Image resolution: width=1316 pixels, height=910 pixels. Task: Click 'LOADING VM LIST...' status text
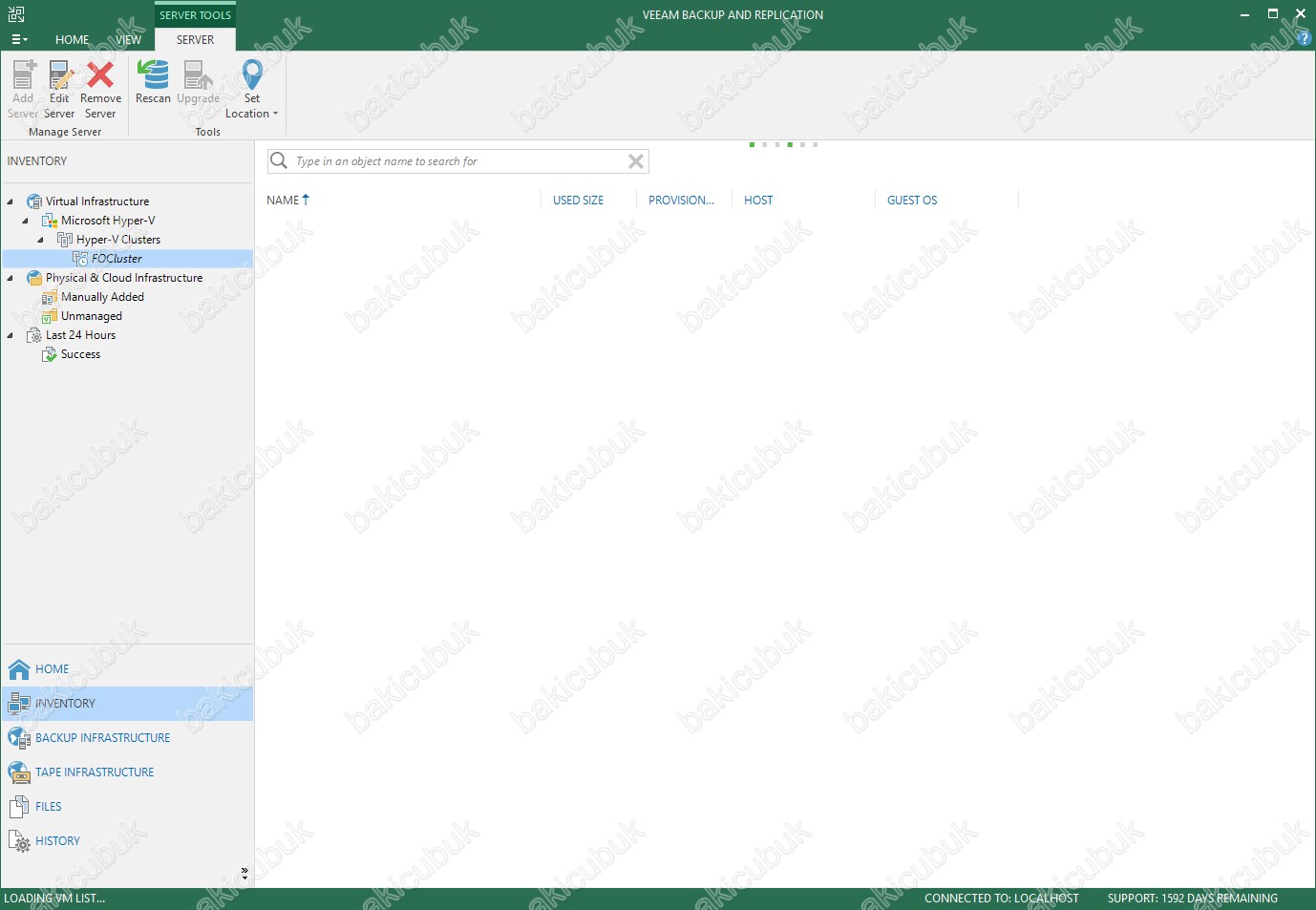pos(54,899)
